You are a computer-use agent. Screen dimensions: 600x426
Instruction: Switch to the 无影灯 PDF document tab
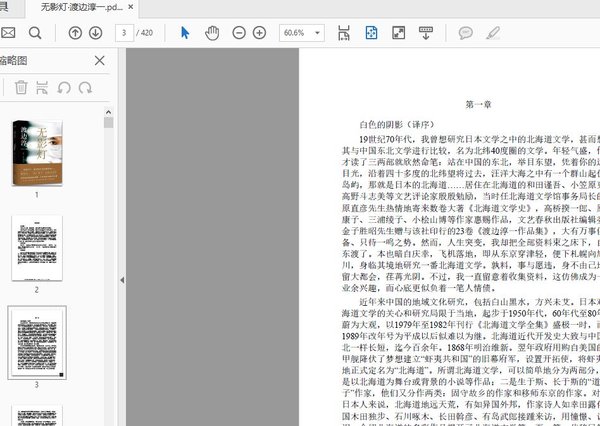coord(82,7)
